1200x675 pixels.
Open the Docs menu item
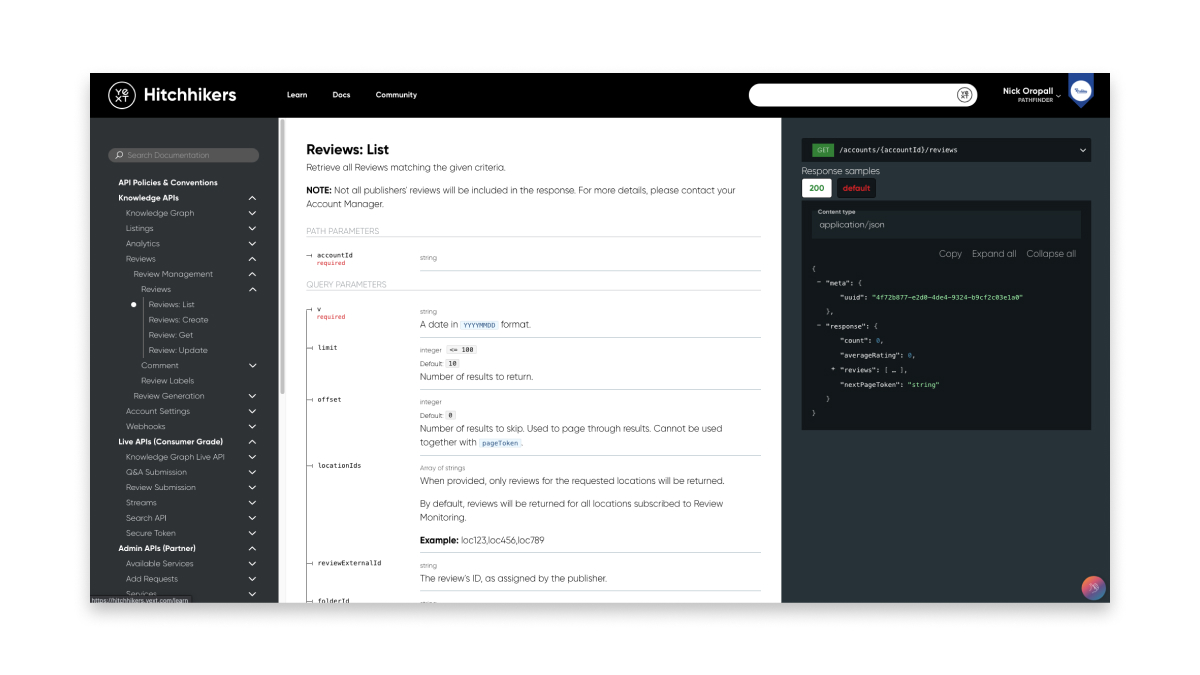341,94
